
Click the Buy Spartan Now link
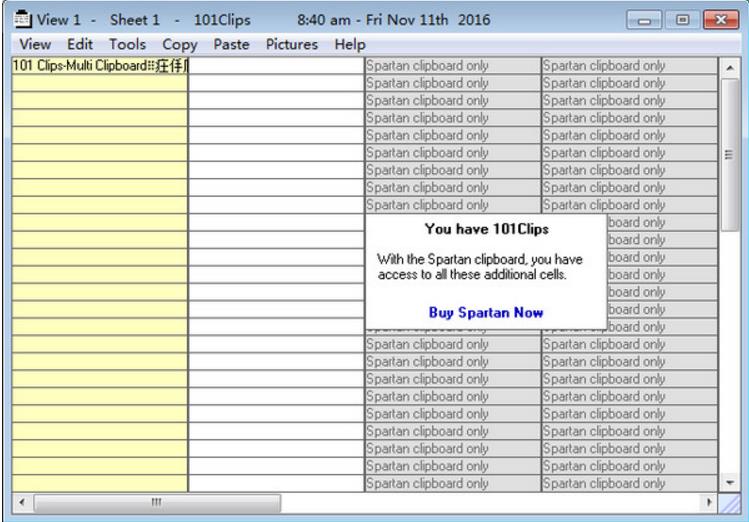[486, 312]
